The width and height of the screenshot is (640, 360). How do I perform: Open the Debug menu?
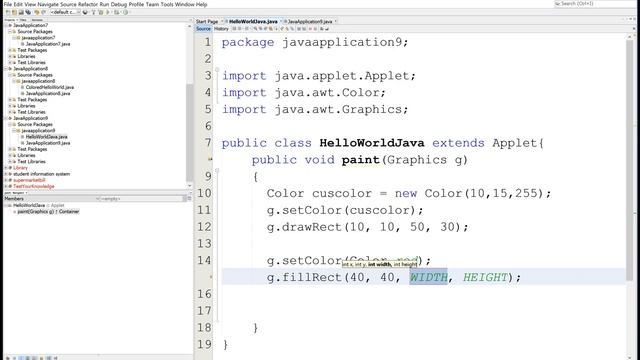pyautogui.click(x=119, y=4)
